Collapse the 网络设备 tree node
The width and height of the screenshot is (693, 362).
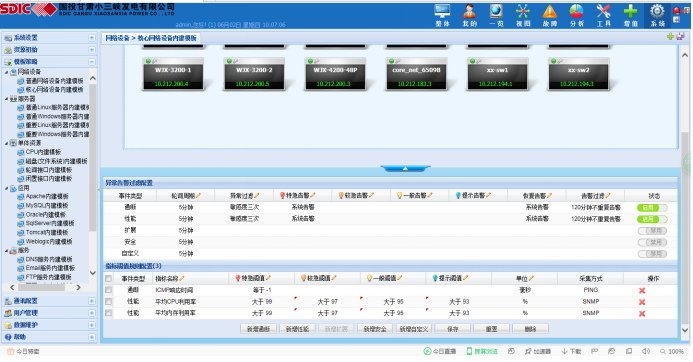click(7, 72)
